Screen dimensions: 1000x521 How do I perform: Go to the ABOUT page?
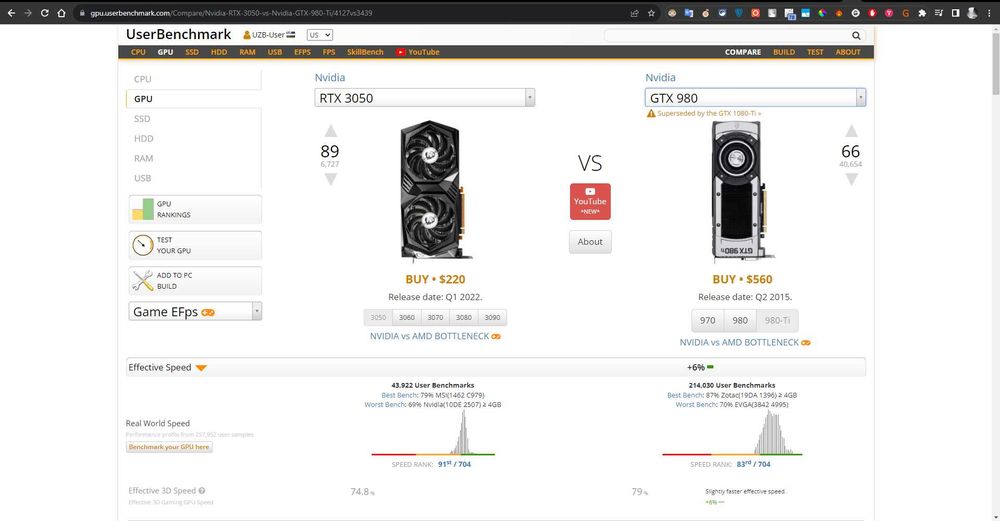[x=848, y=52]
